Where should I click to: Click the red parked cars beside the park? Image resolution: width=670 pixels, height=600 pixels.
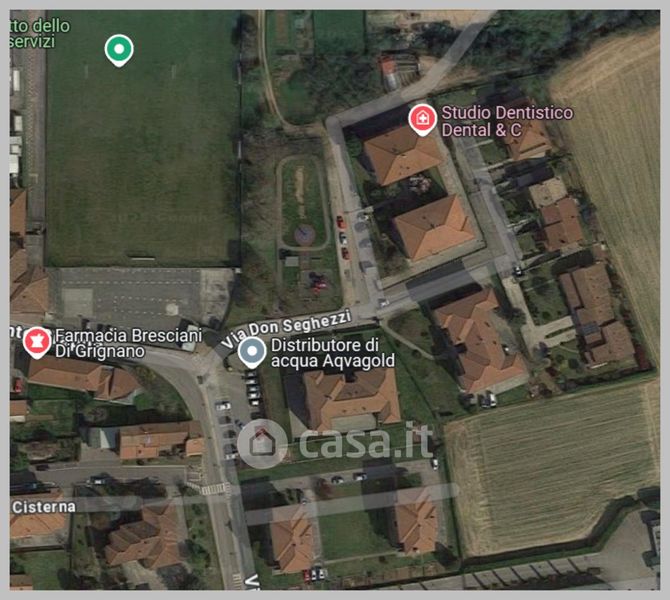[x=342, y=237]
